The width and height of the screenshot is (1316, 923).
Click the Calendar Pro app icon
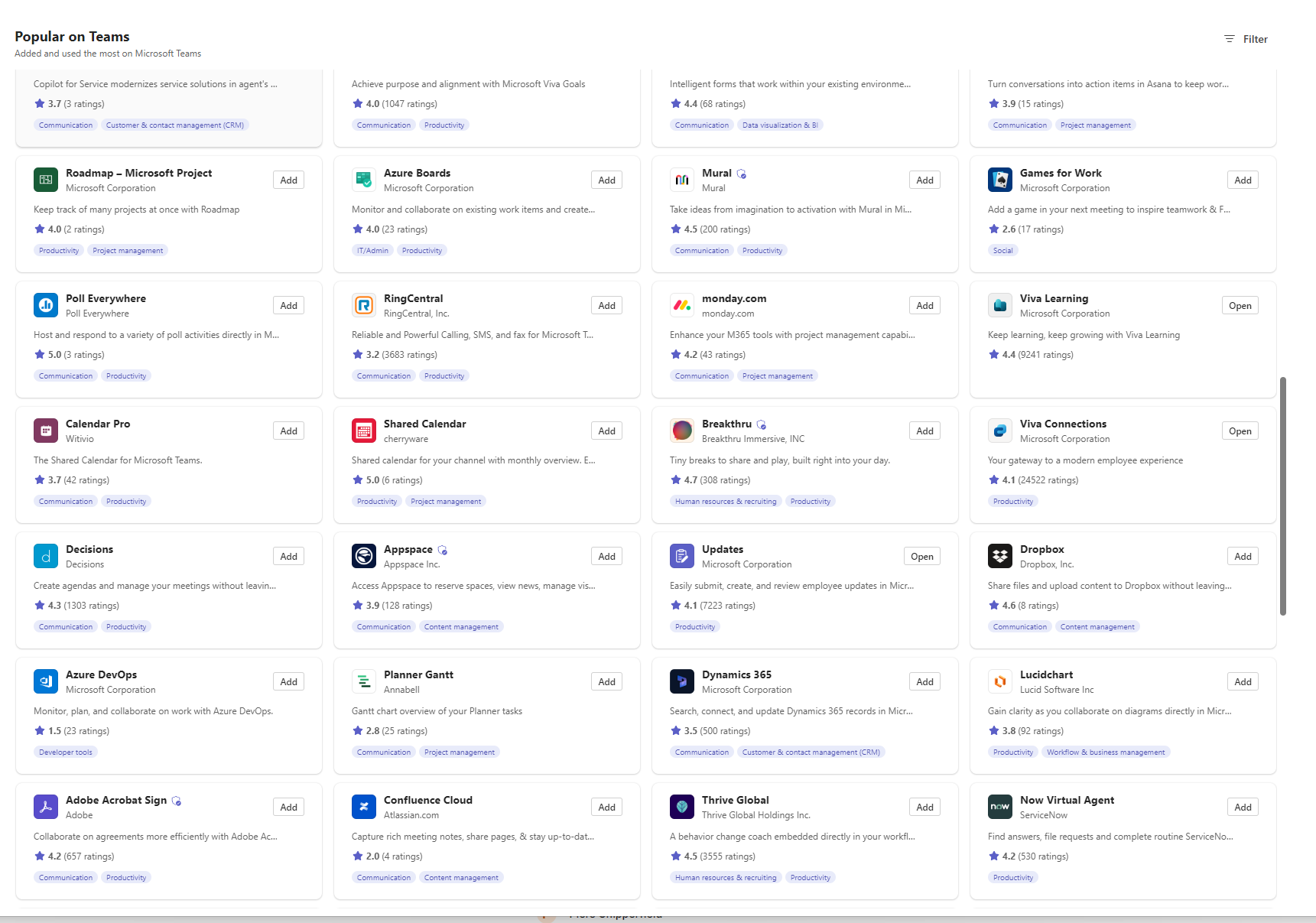pos(46,431)
